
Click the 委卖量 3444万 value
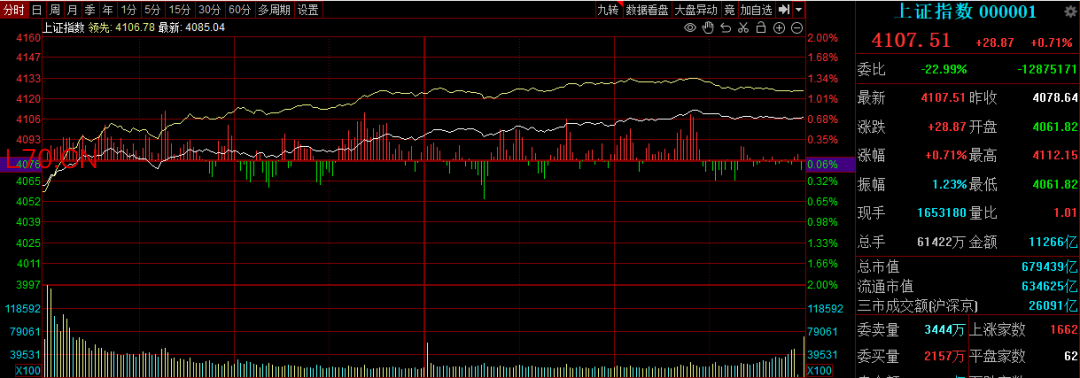(x=945, y=331)
